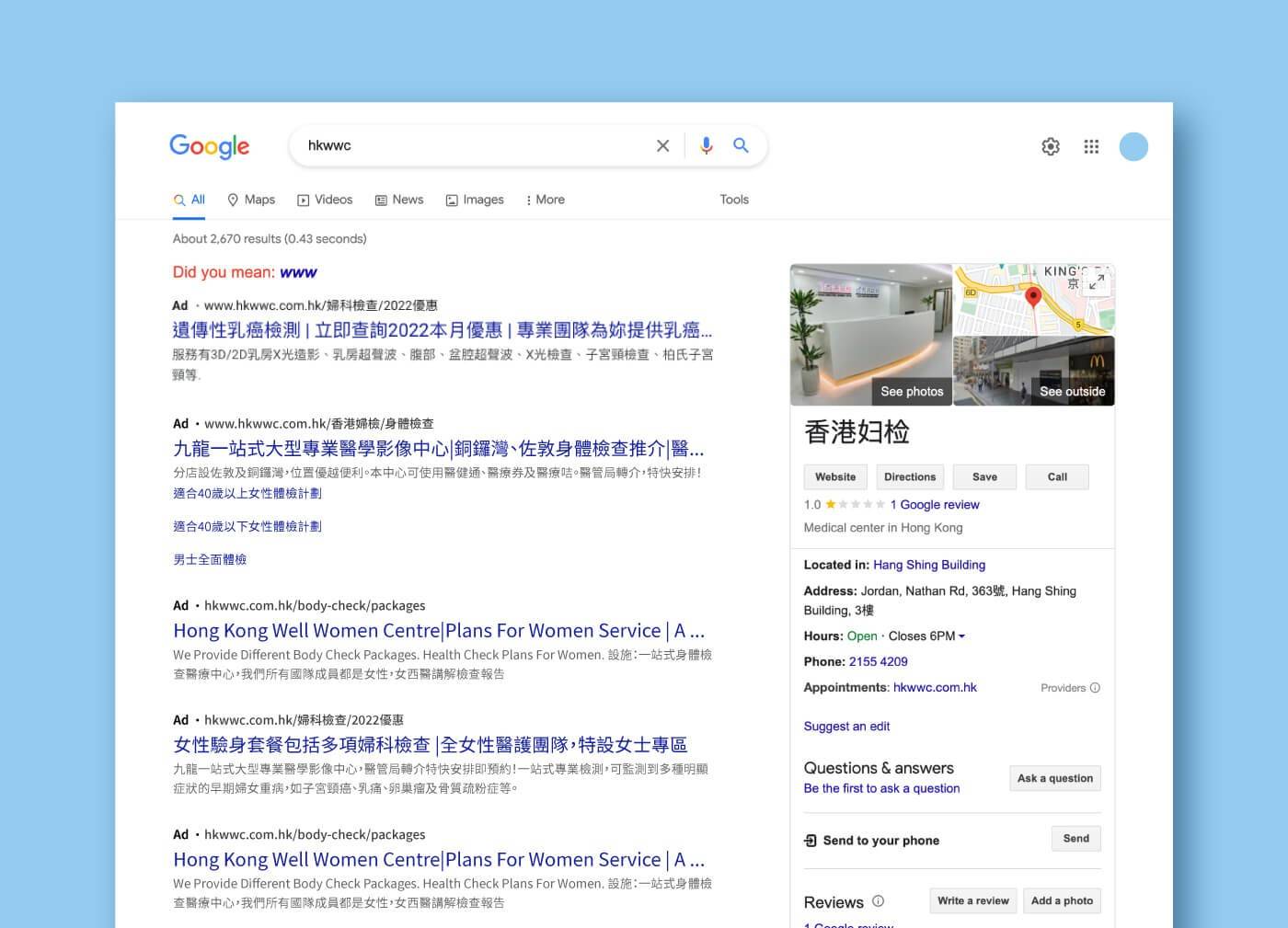
Task: Click the Save button
Action: click(x=984, y=476)
